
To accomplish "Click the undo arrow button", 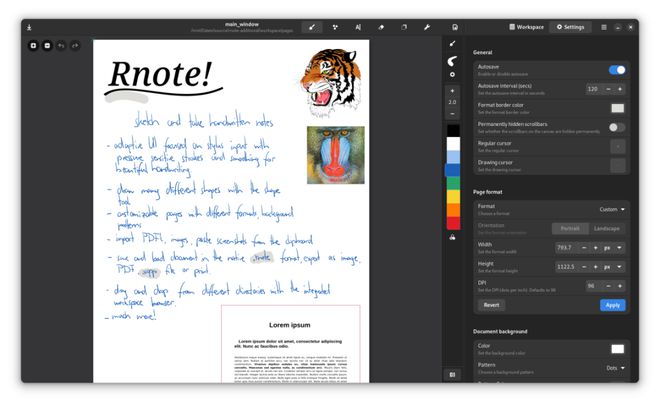I will pyautogui.click(x=61, y=45).
